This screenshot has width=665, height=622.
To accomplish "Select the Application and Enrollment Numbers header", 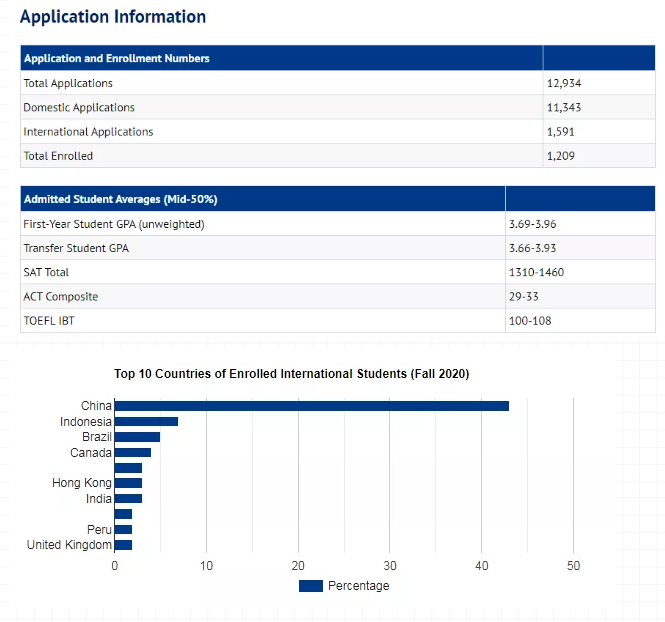I will [x=117, y=58].
